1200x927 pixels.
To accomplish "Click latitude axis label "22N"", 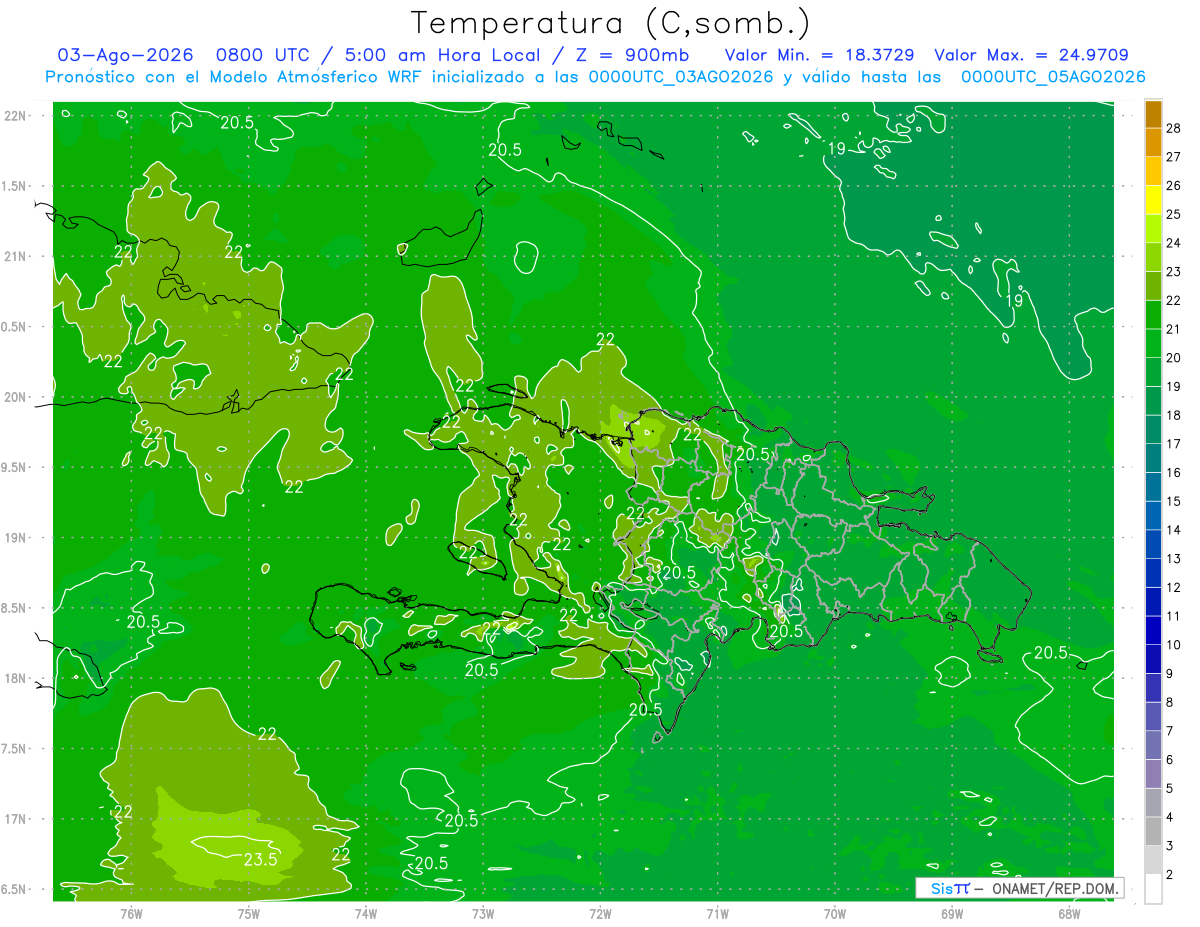I will [15, 115].
